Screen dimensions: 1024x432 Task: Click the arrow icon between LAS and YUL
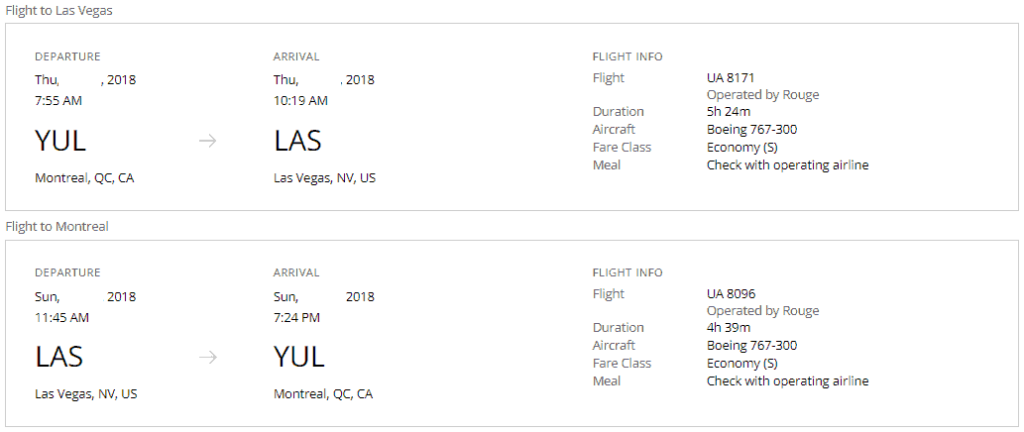[x=207, y=357]
